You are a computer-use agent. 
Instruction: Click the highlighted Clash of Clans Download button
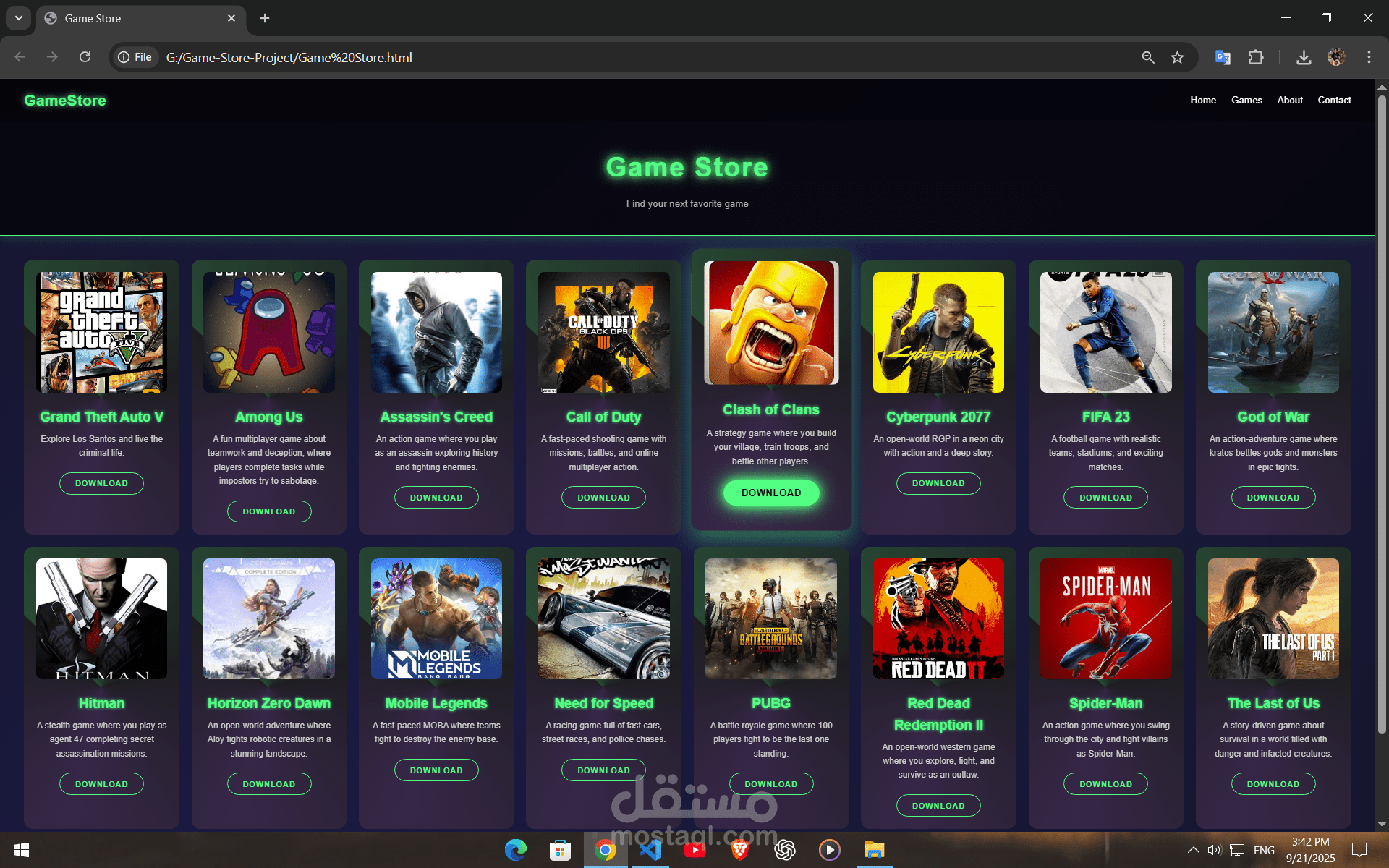(771, 493)
